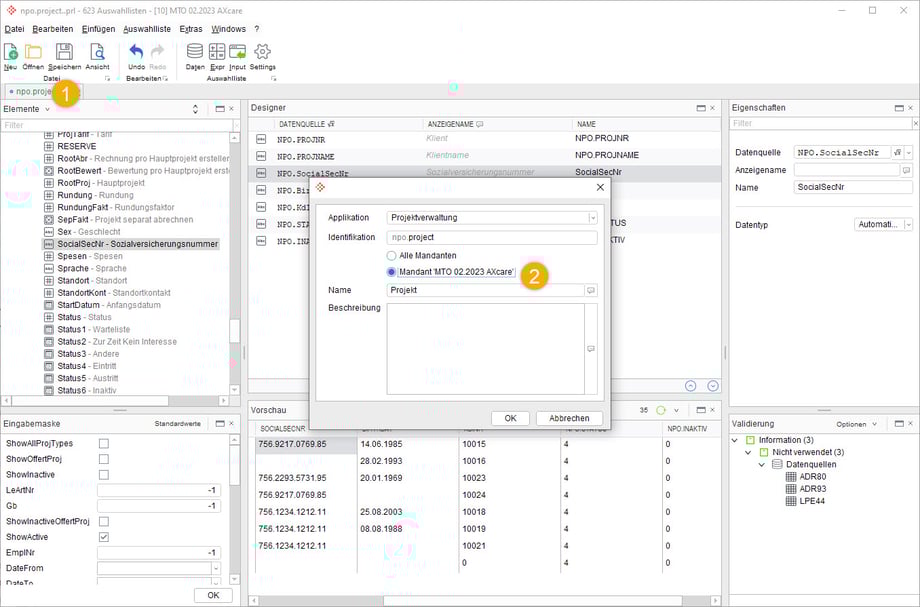Screen dimensions: 920x607
Task: Move row down with Designer down-arrow circle
Action: pyautogui.click(x=713, y=386)
